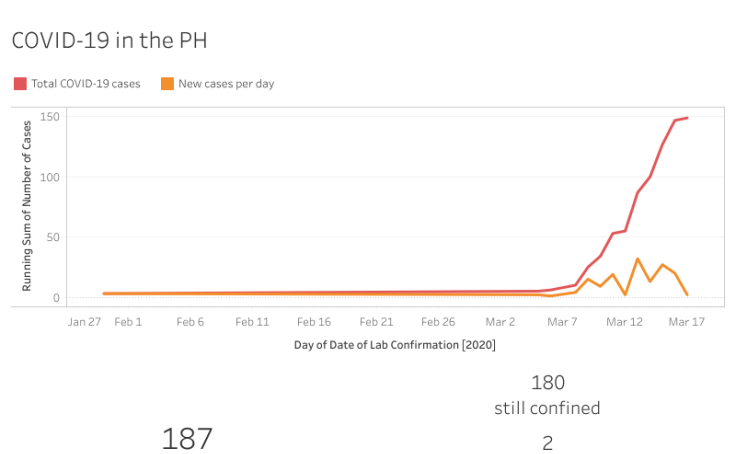Screen dimensions: 736x454
Task: Click the "Mar 12" x-axis tick label
Action: (624, 322)
